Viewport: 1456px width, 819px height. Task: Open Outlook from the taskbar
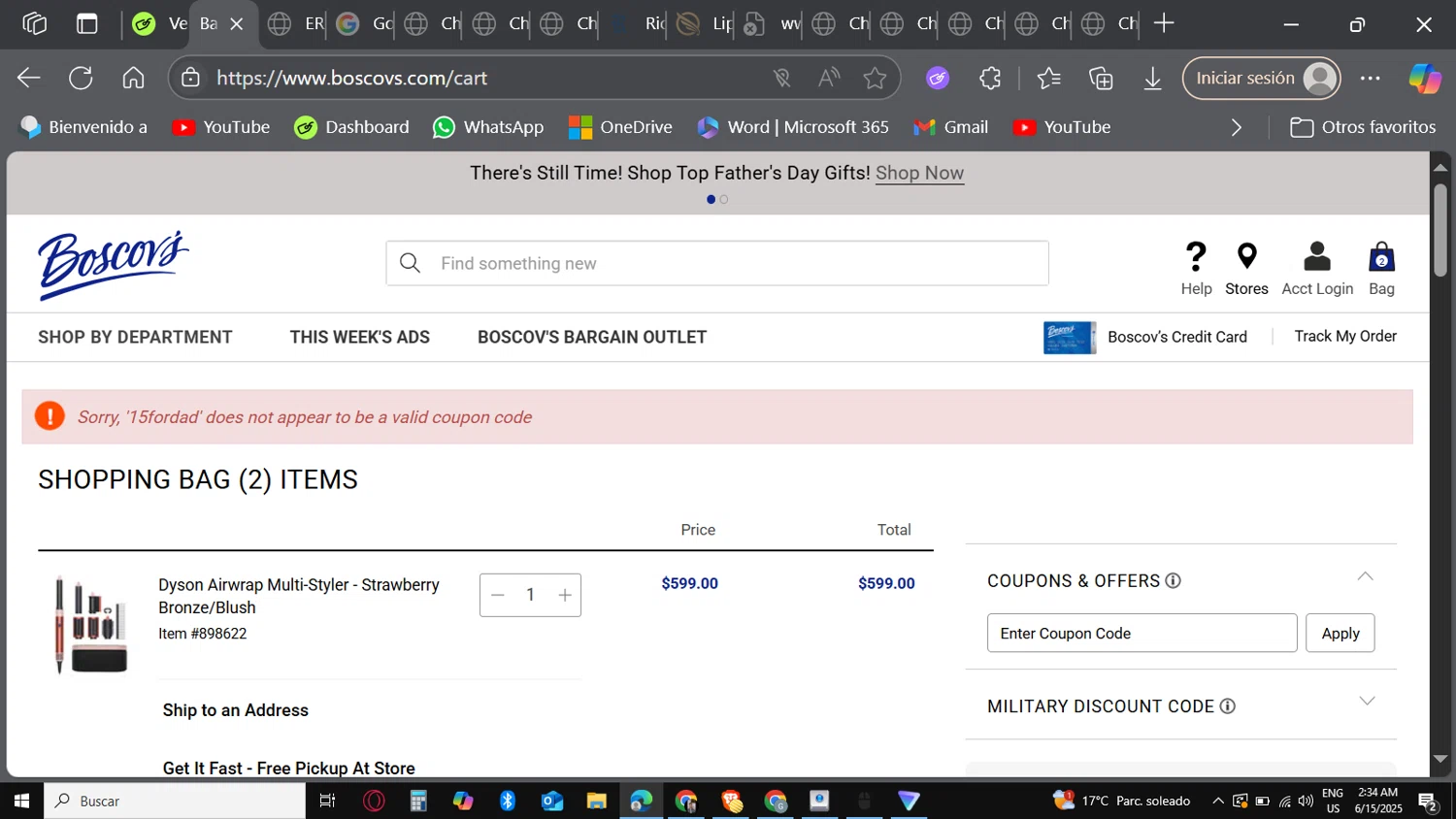point(552,801)
